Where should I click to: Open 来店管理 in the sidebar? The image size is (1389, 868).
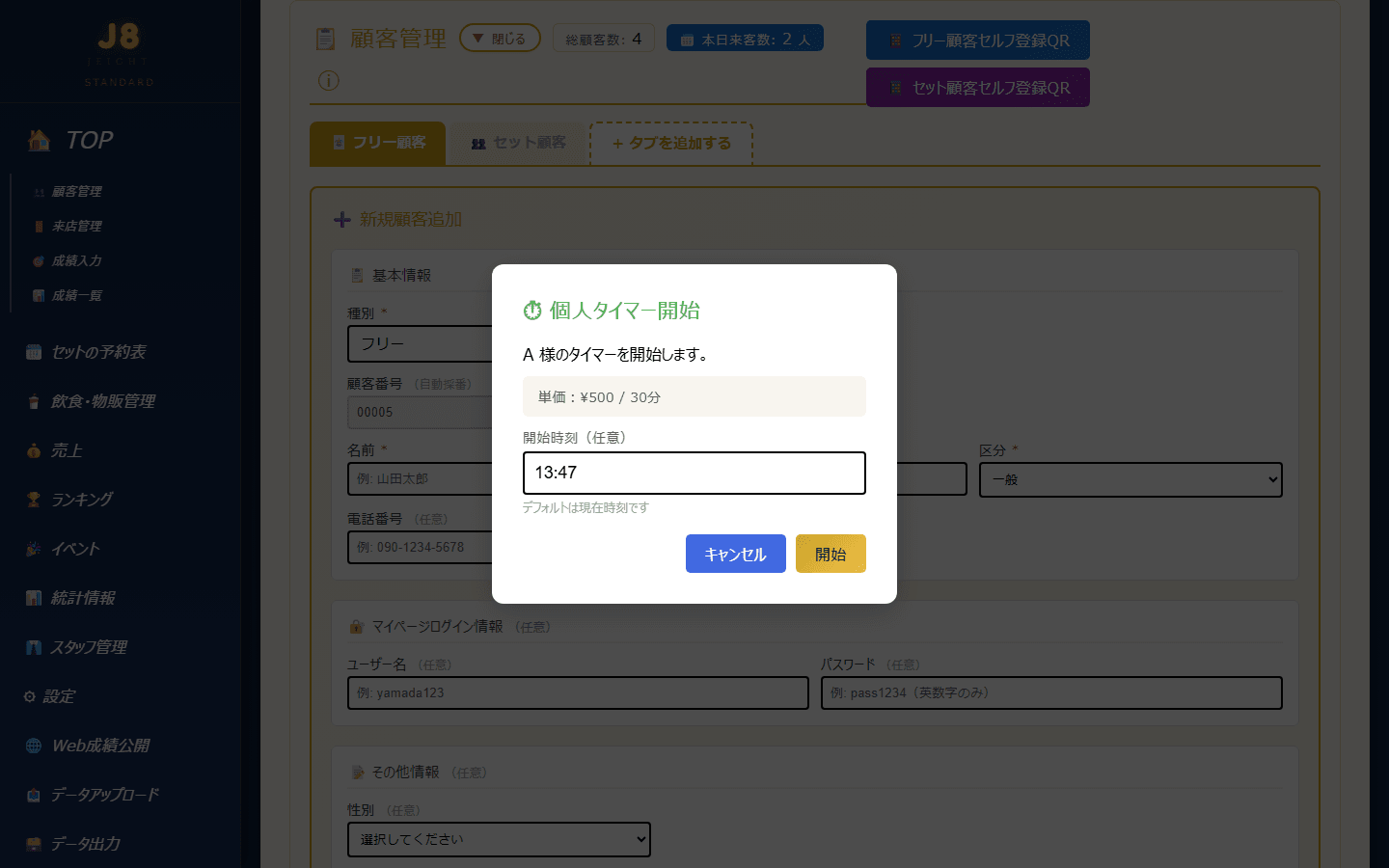[76, 227]
